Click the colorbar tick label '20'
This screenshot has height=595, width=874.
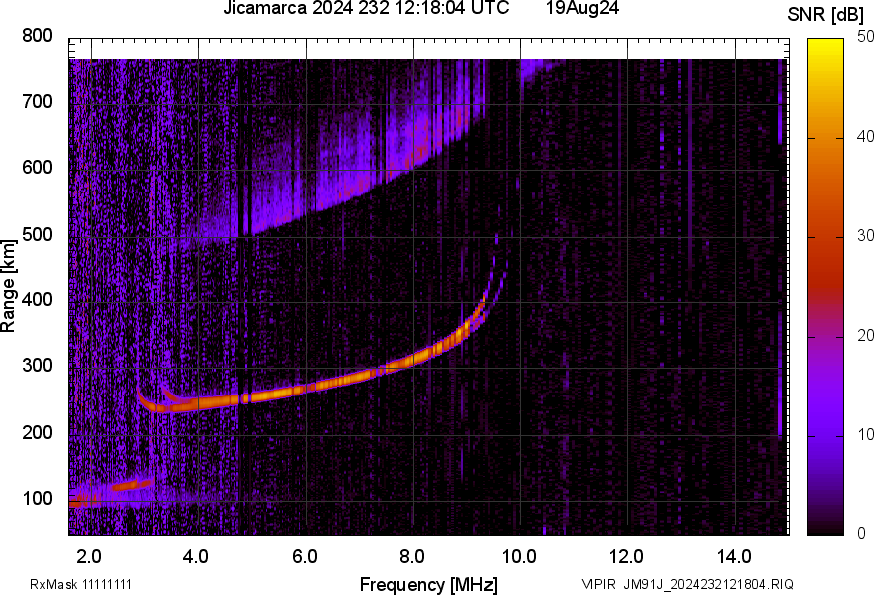(866, 335)
